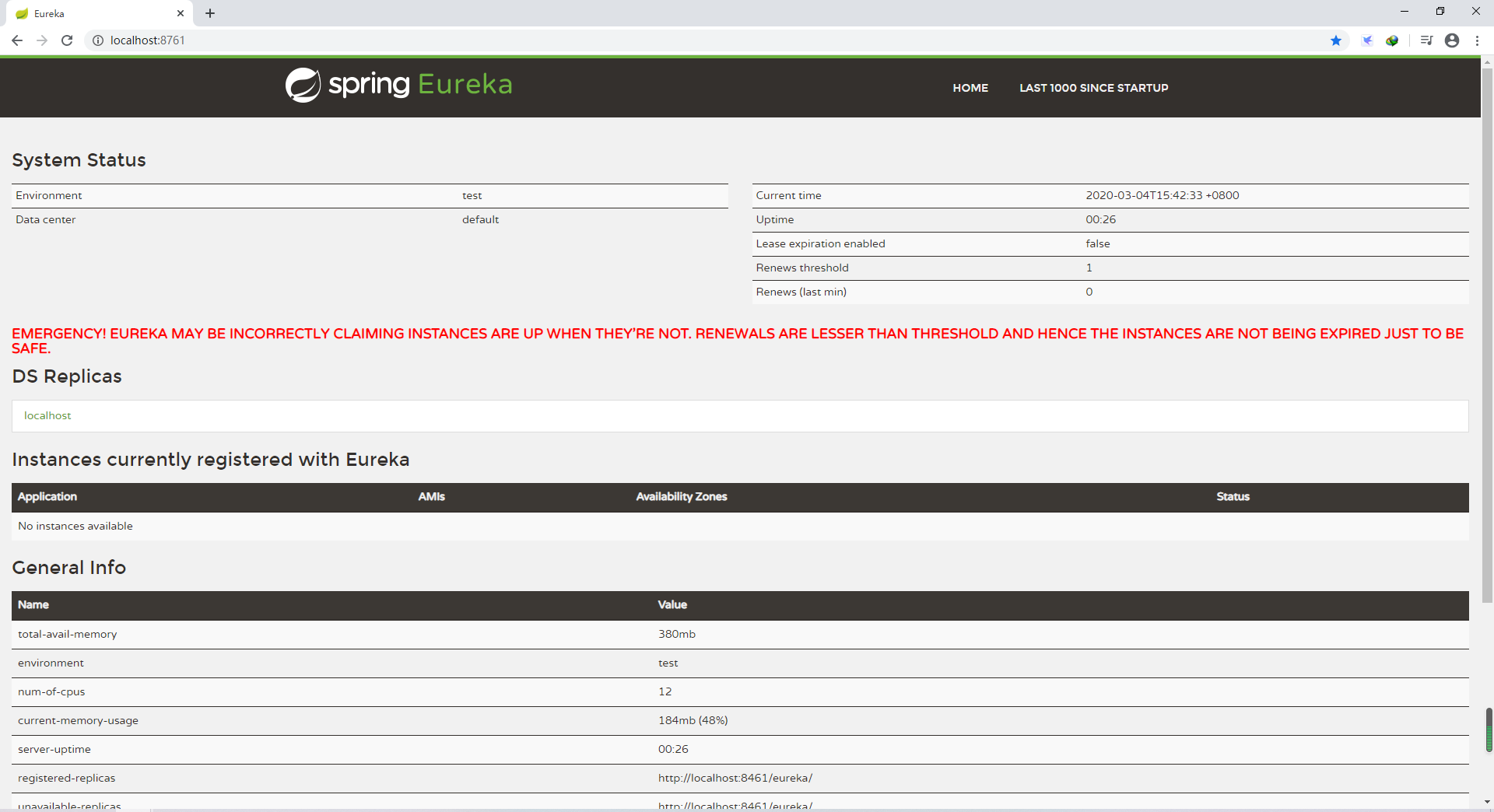1494x812 pixels.
Task: Go back with the browser back arrow
Action: [17, 40]
